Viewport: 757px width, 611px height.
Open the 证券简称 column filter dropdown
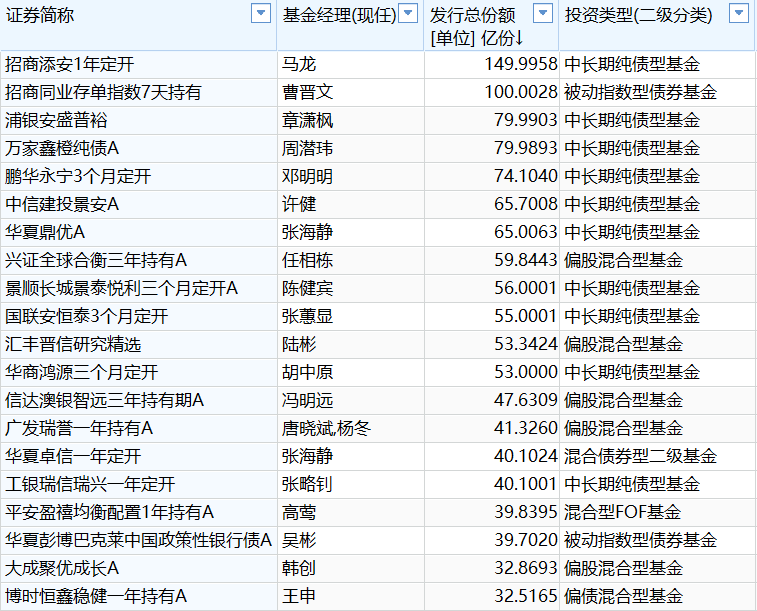pyautogui.click(x=261, y=14)
